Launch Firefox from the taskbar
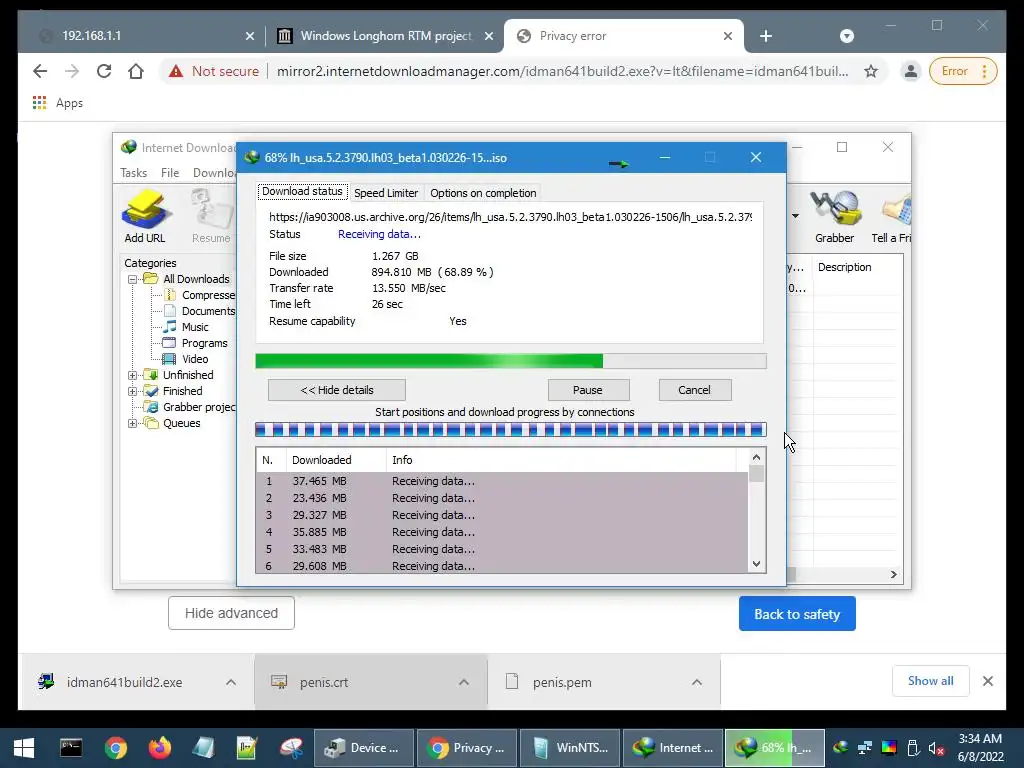Image resolution: width=1024 pixels, height=768 pixels. (x=159, y=748)
